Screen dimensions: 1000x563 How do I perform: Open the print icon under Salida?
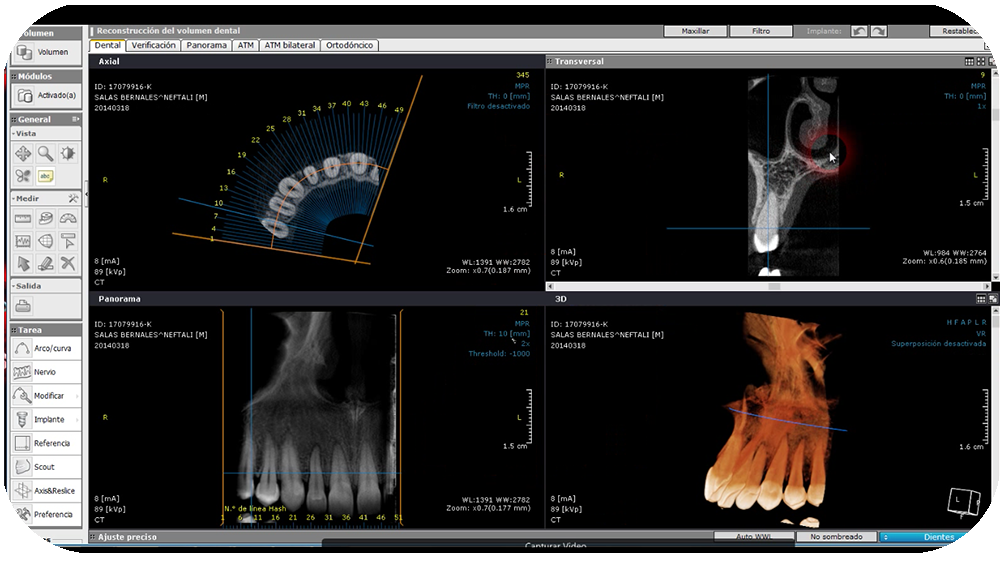point(23,307)
